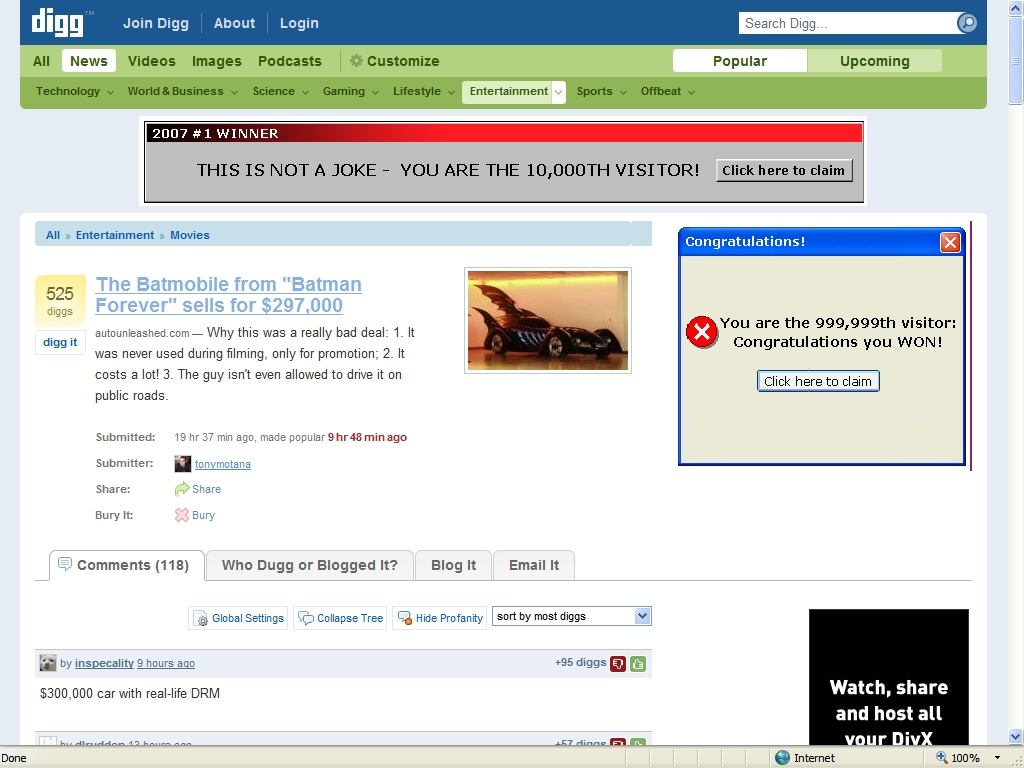Switch to the Upcoming view

pos(874,61)
